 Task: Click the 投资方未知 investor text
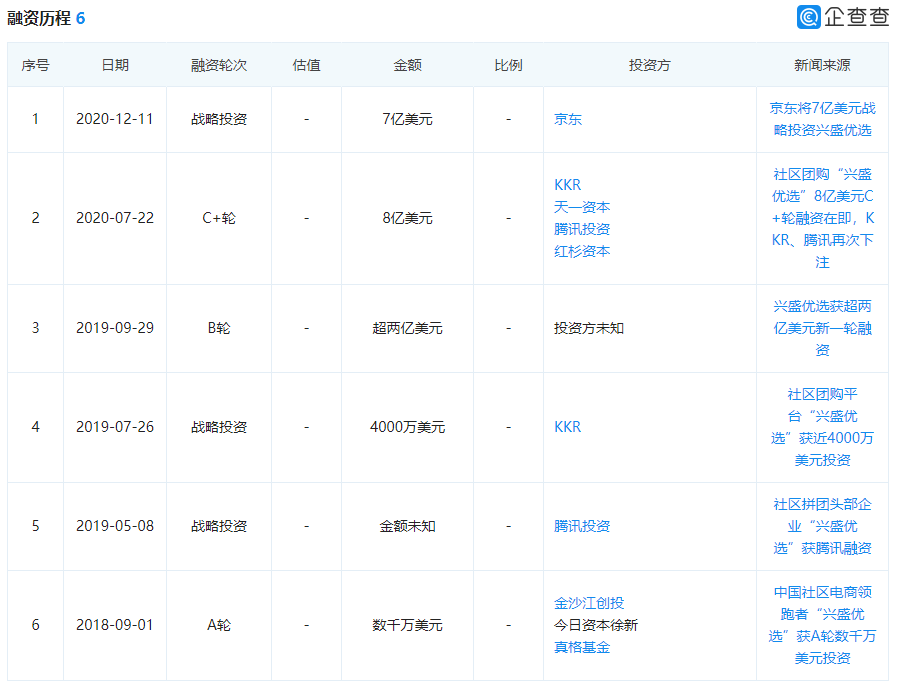point(589,328)
